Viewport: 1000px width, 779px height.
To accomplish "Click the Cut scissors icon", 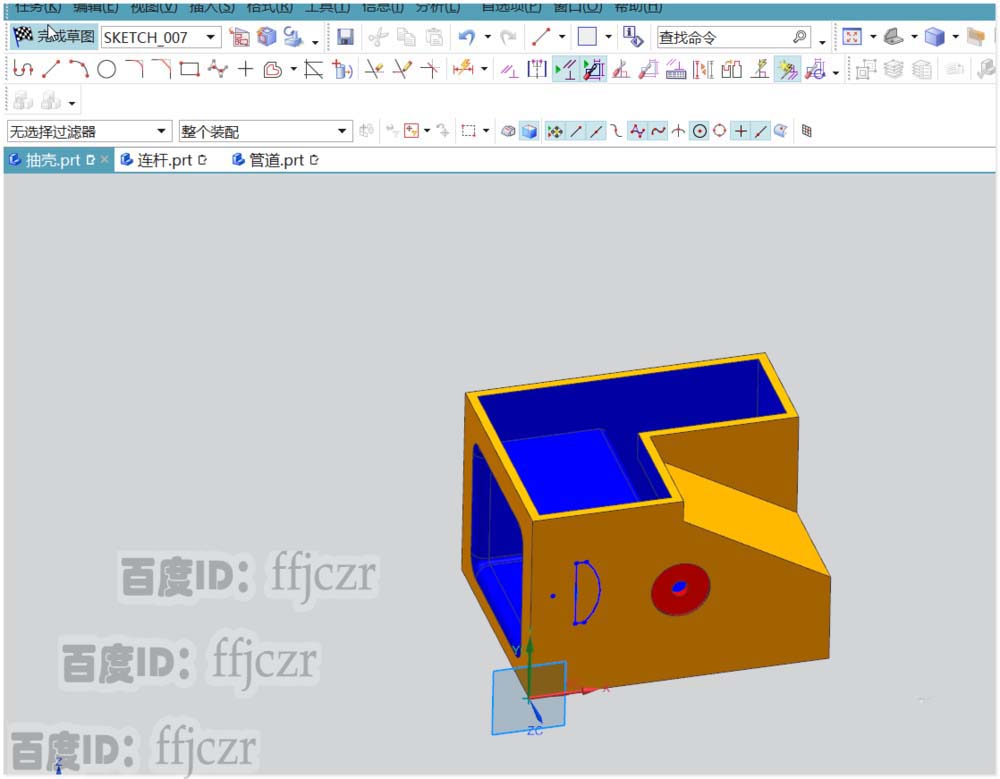I will click(378, 37).
